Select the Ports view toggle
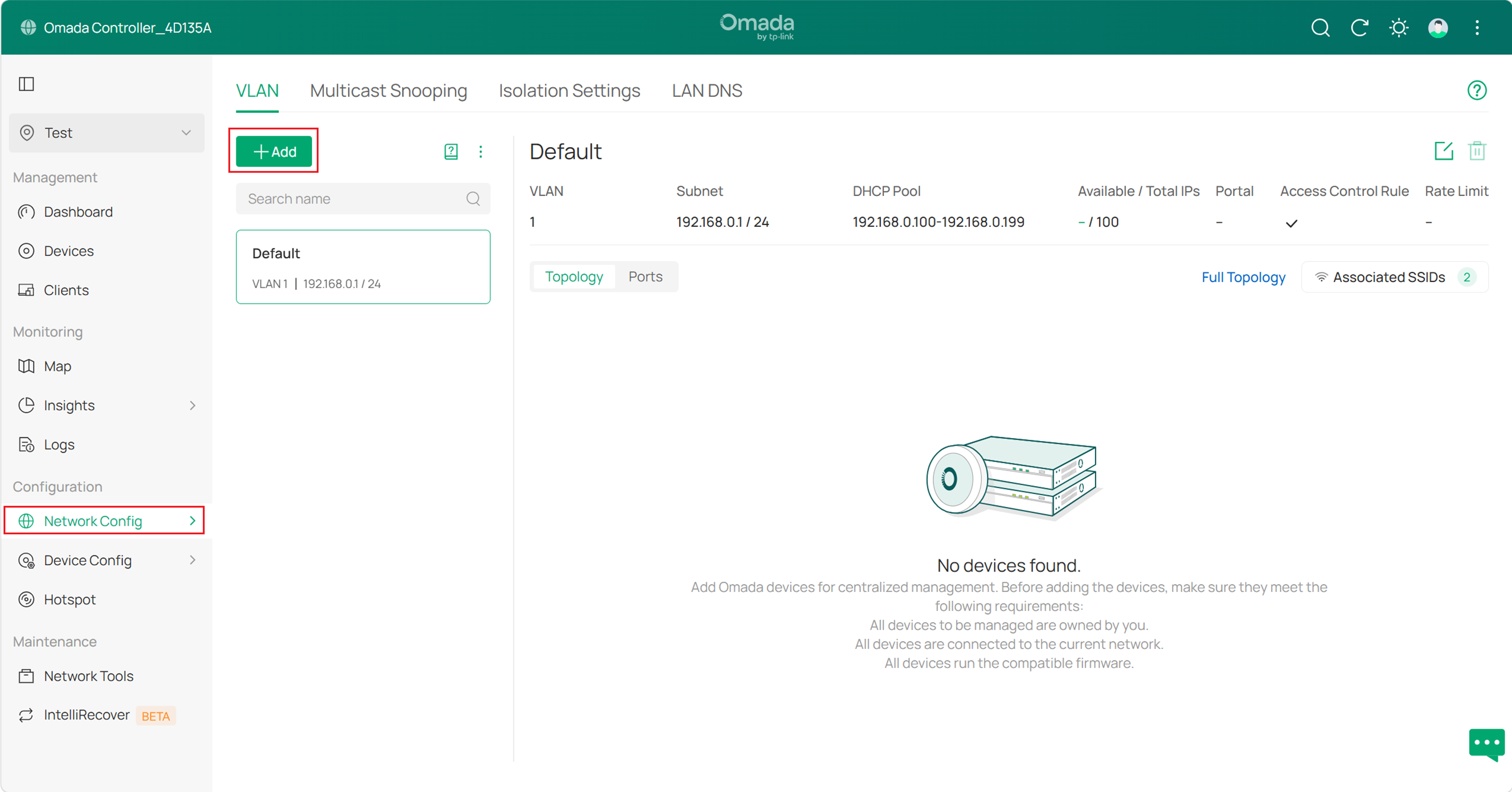This screenshot has height=792, width=1512. tap(645, 276)
